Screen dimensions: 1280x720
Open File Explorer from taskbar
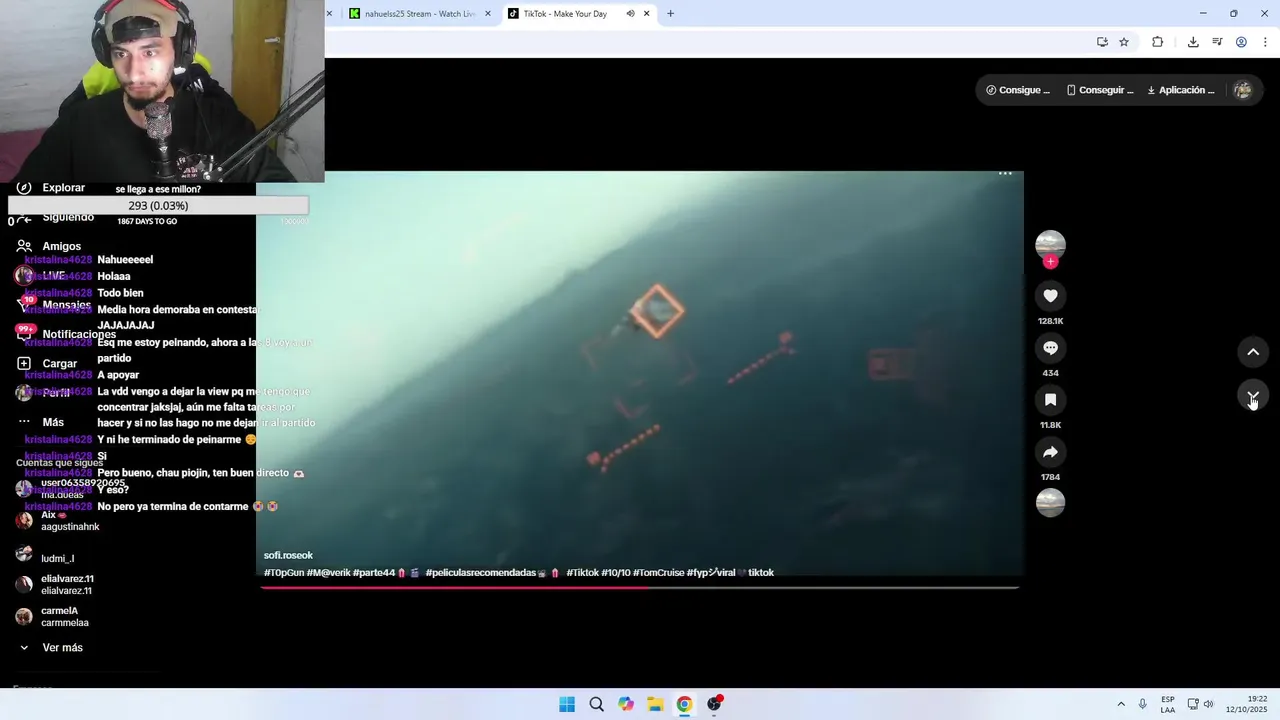(x=655, y=704)
